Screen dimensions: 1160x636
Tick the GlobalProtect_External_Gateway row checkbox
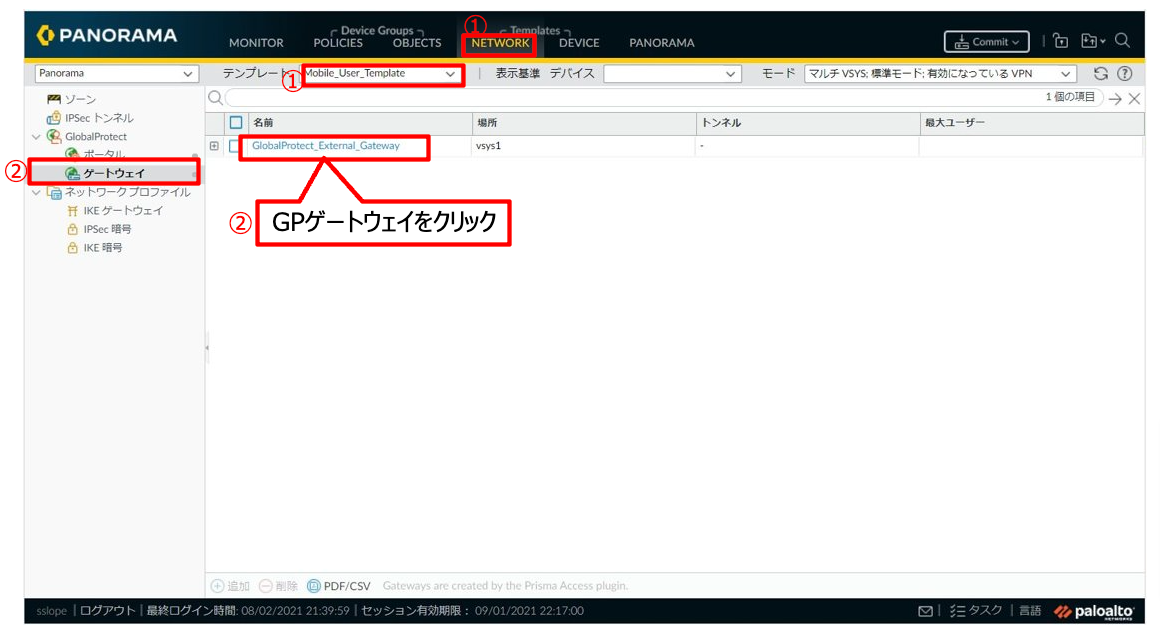click(x=234, y=146)
